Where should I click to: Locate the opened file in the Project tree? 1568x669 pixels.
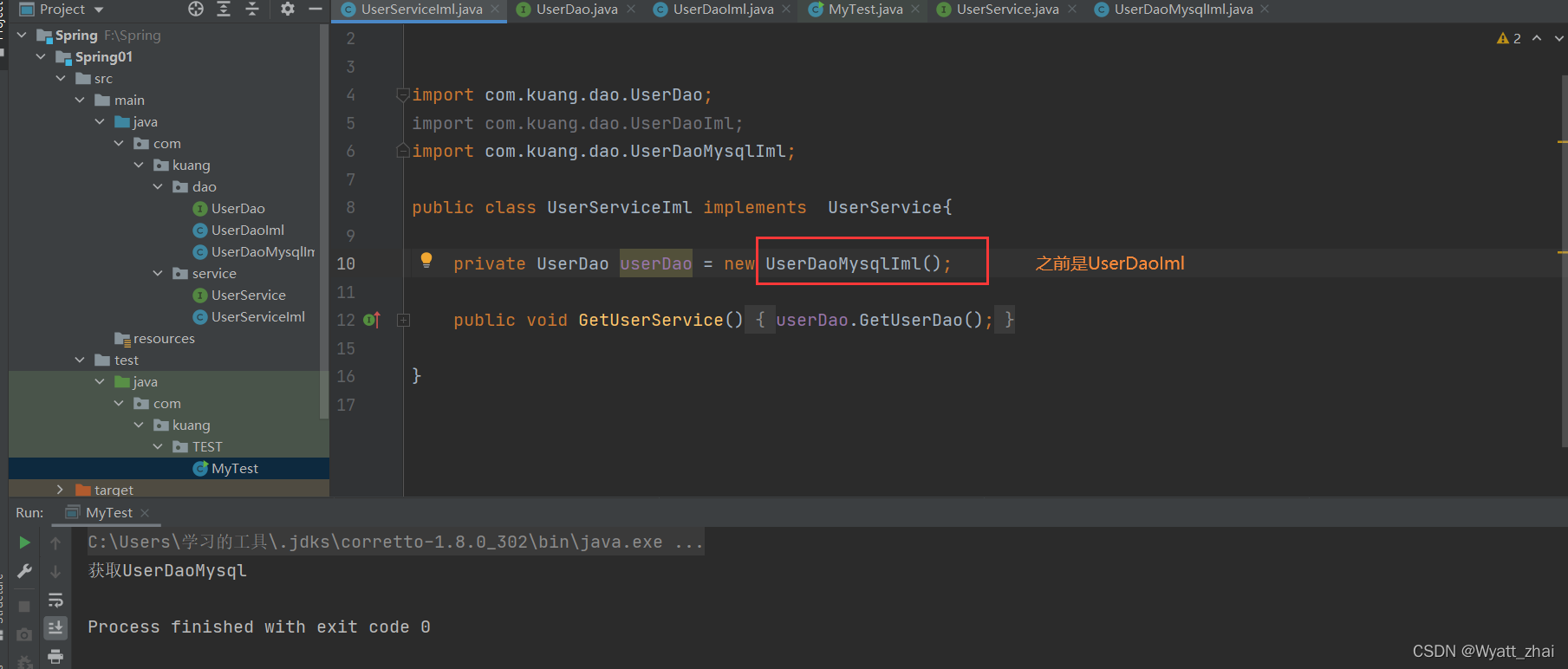[x=196, y=9]
